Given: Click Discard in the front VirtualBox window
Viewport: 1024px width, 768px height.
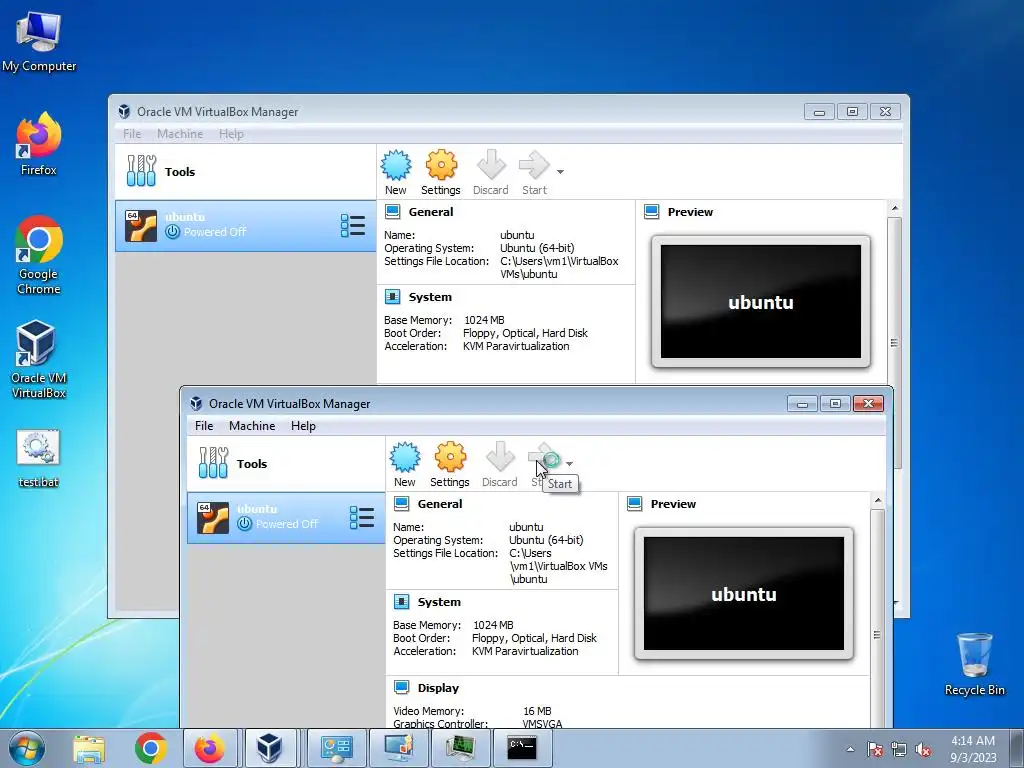Looking at the screenshot, I should point(500,464).
